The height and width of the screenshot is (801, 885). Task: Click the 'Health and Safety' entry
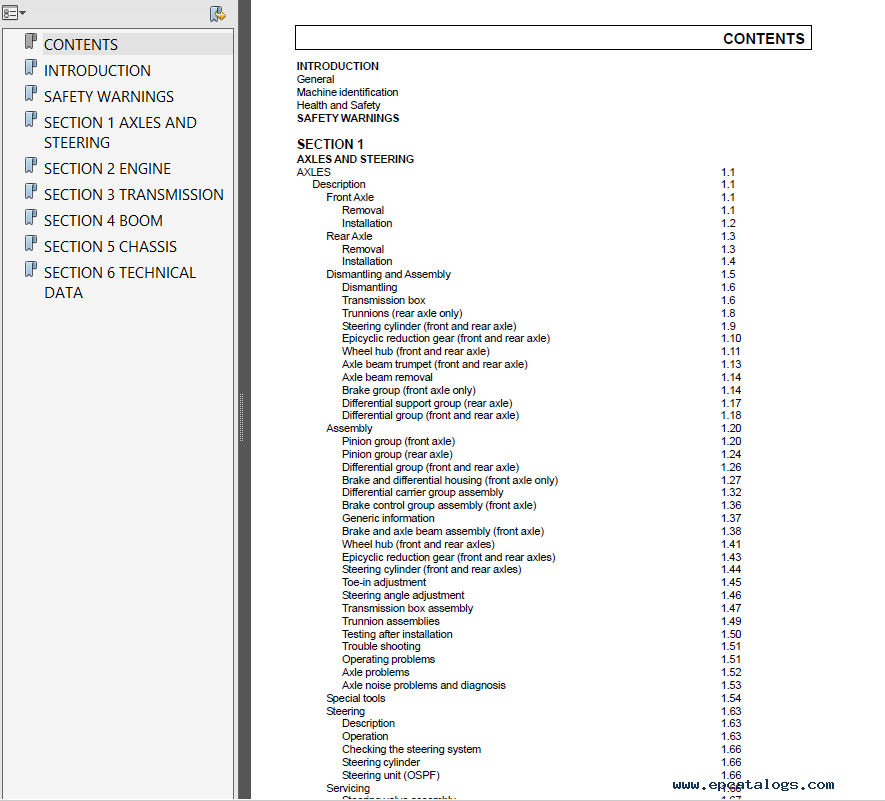339,105
